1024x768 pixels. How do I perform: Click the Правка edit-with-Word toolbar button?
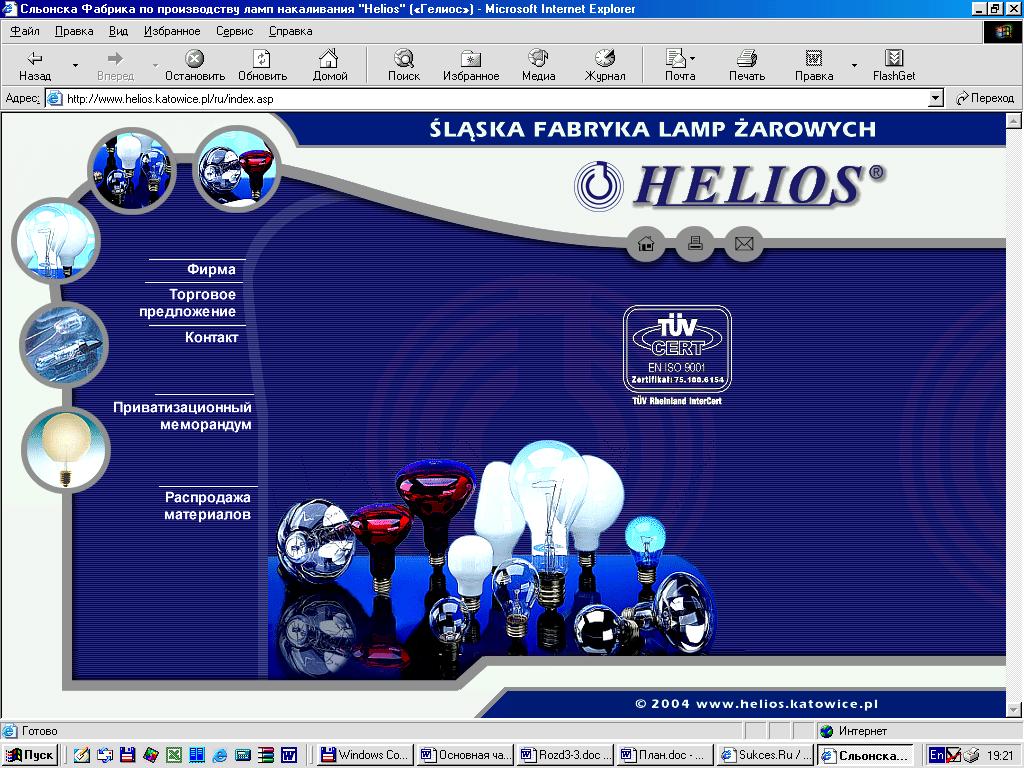point(814,65)
